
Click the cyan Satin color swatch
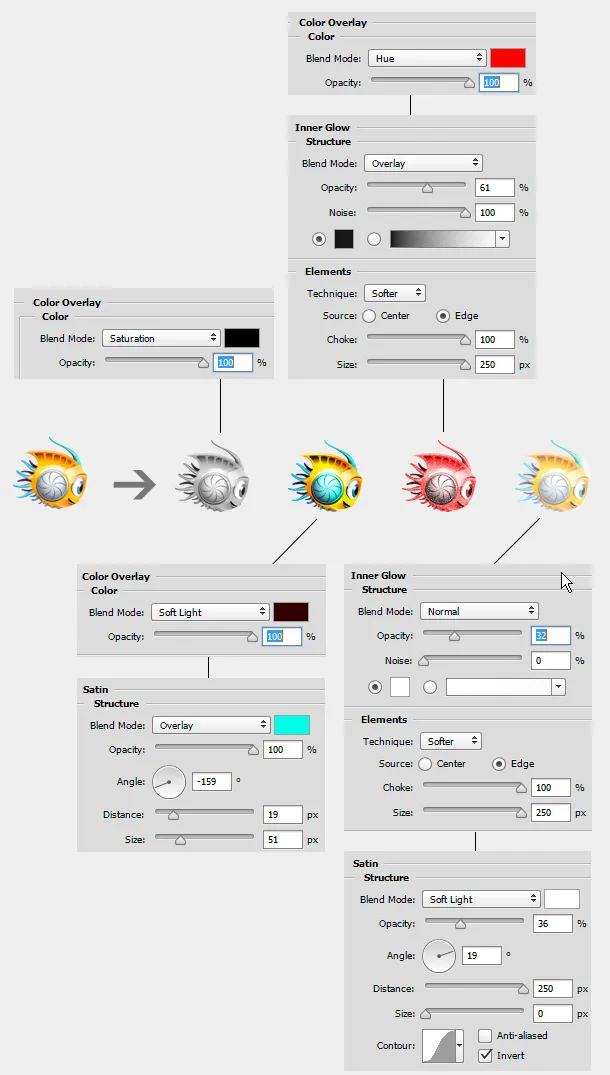tap(292, 725)
